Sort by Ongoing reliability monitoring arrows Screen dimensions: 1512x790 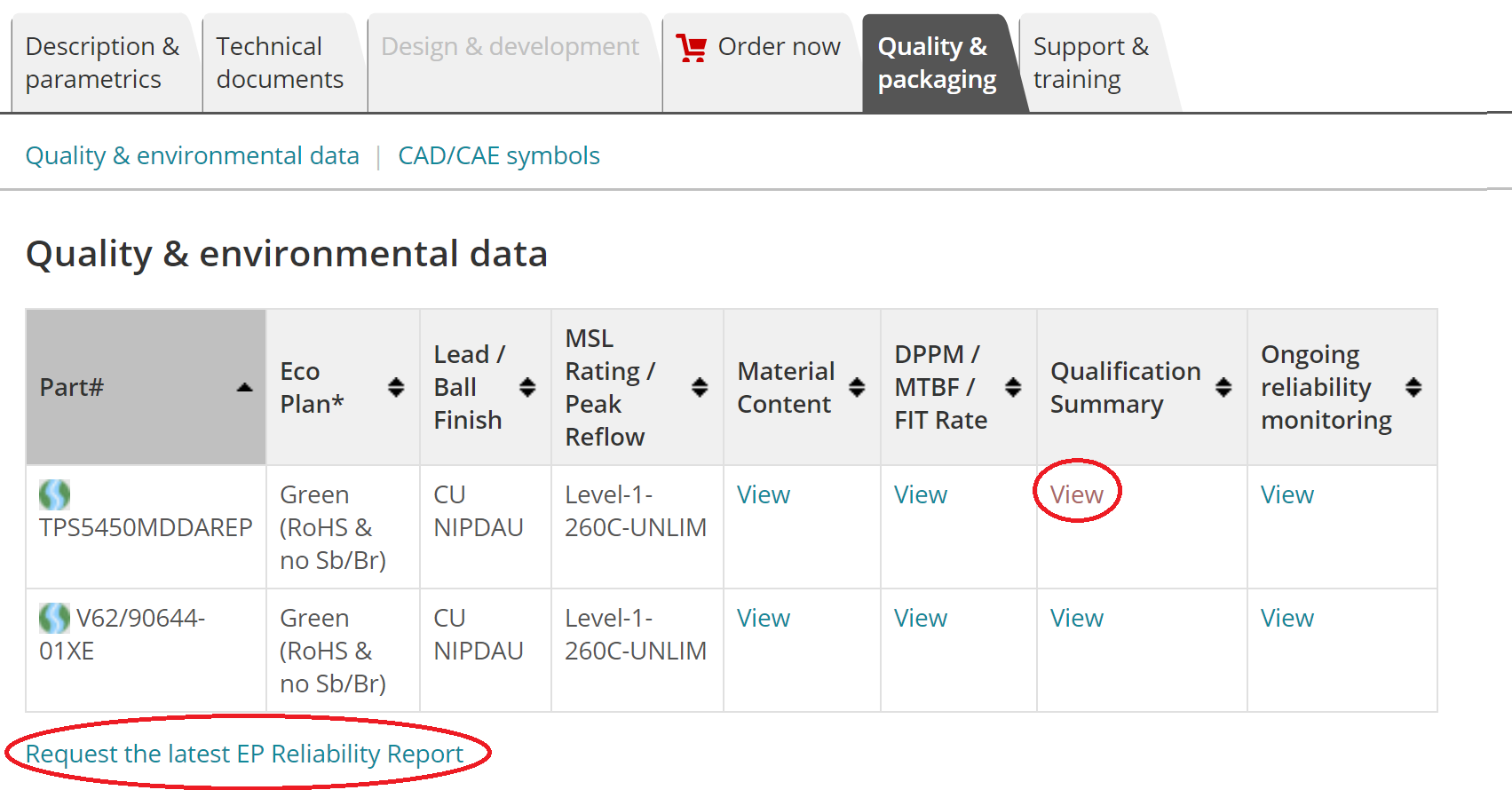click(x=1413, y=387)
